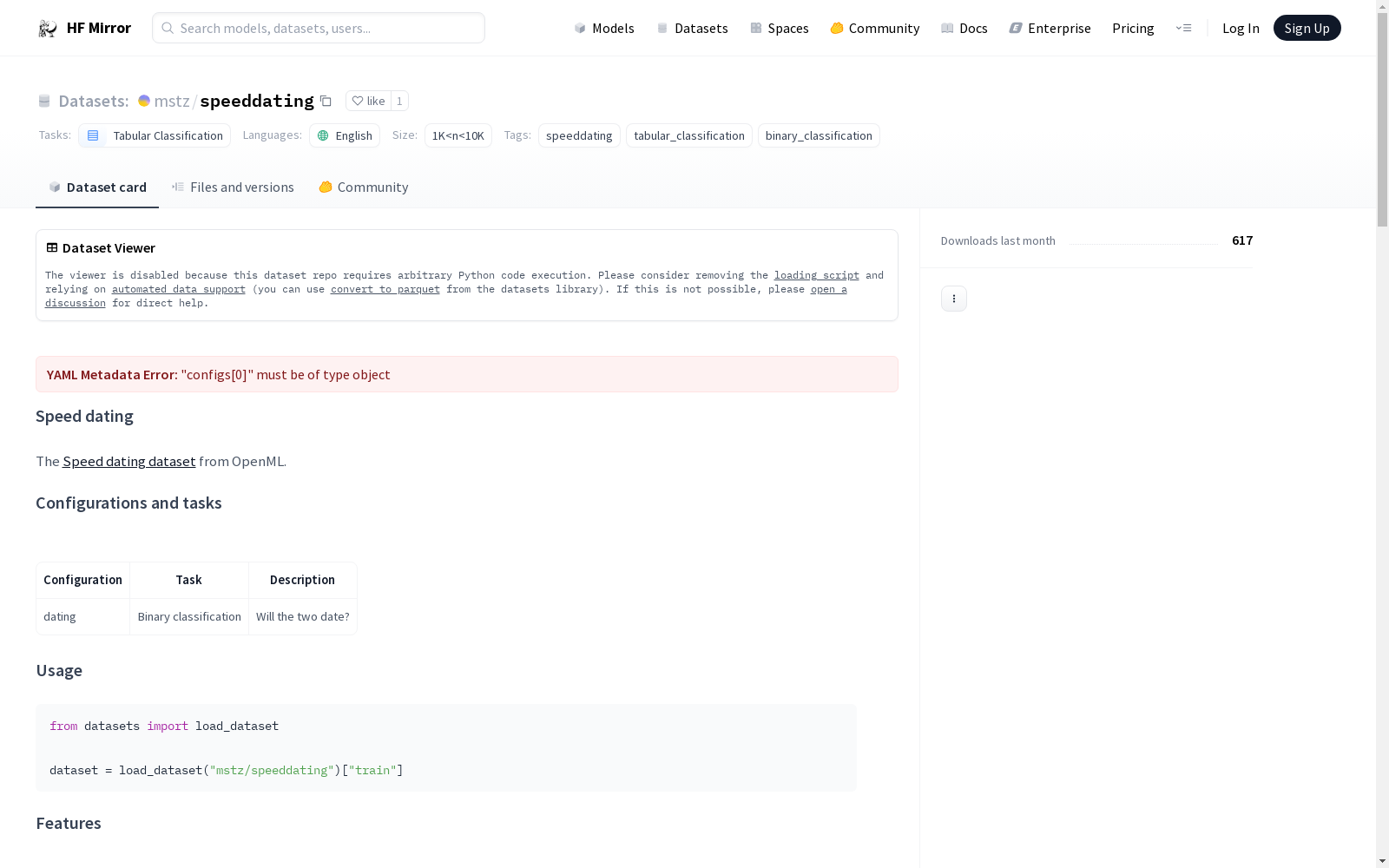Open the convert to parquet link
Image resolution: width=1389 pixels, height=868 pixels.
point(385,289)
